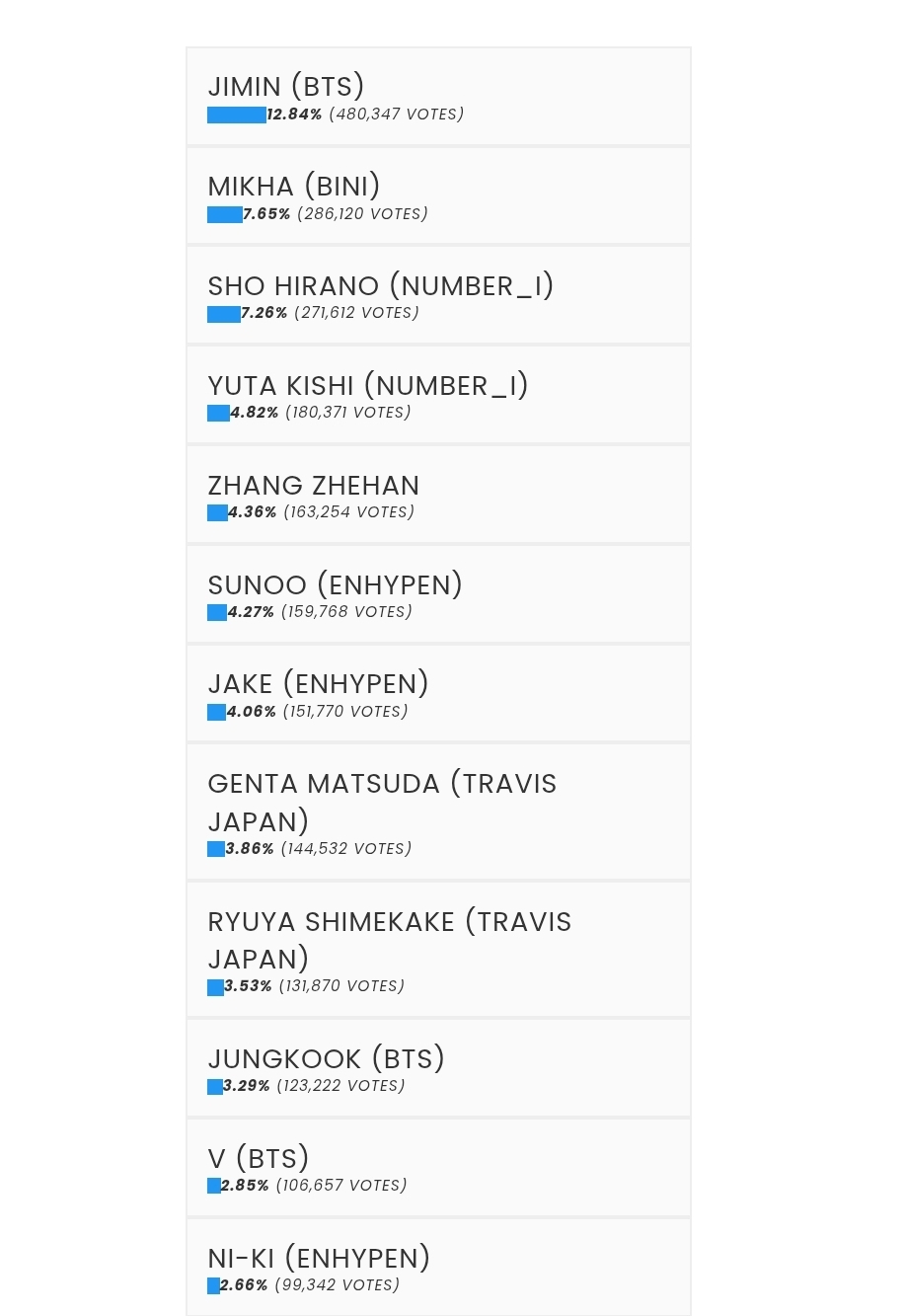Select the Jungkook (BTS) poll option

pyautogui.click(x=326, y=1059)
